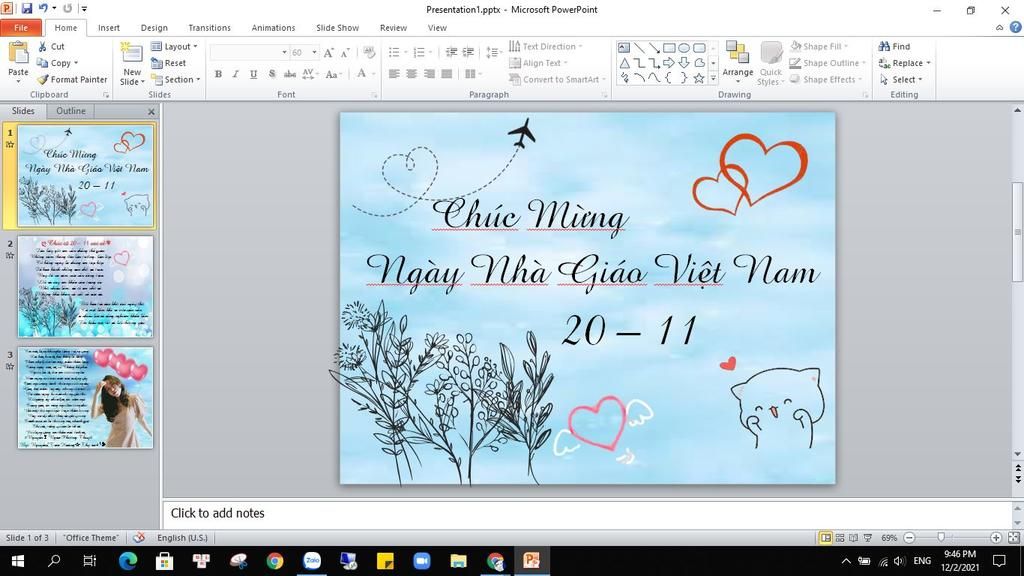Open the Arrange menu

(x=737, y=63)
